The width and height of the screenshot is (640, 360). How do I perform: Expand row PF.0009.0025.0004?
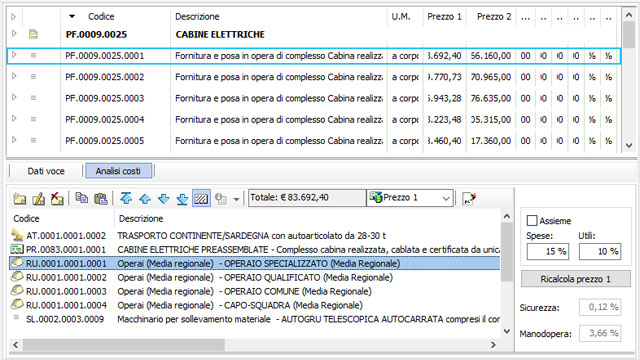coord(14,118)
